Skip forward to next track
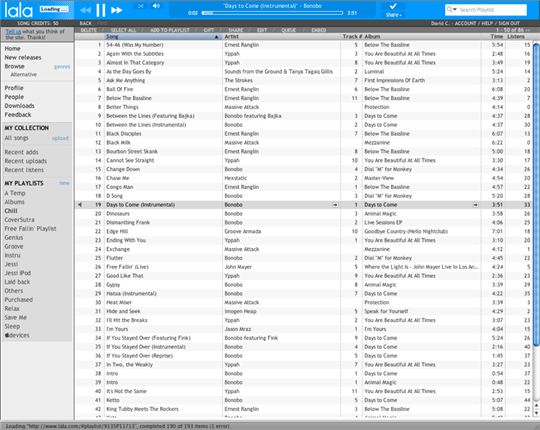This screenshot has height=430, width=540. click(x=117, y=10)
